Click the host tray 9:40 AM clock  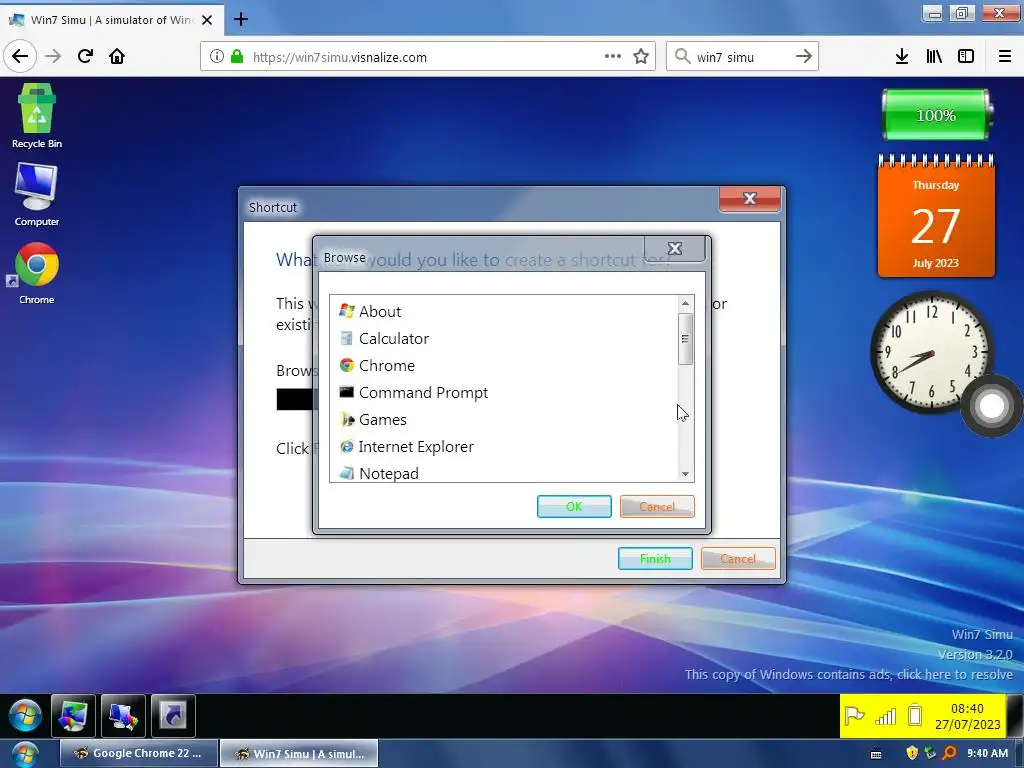click(x=987, y=753)
